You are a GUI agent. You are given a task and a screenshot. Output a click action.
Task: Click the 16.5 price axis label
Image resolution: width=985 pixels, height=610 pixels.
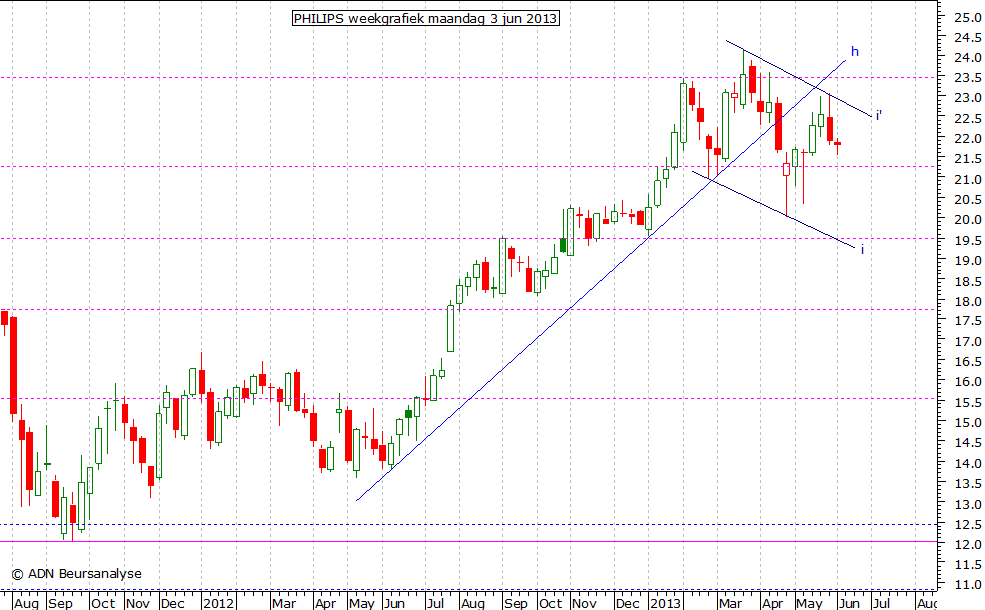pyautogui.click(x=967, y=362)
